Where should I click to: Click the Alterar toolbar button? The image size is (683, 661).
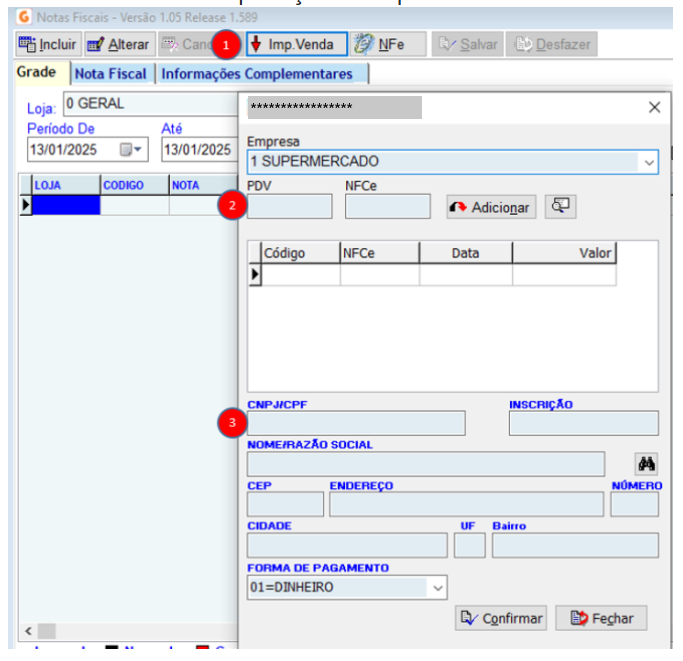(120, 44)
